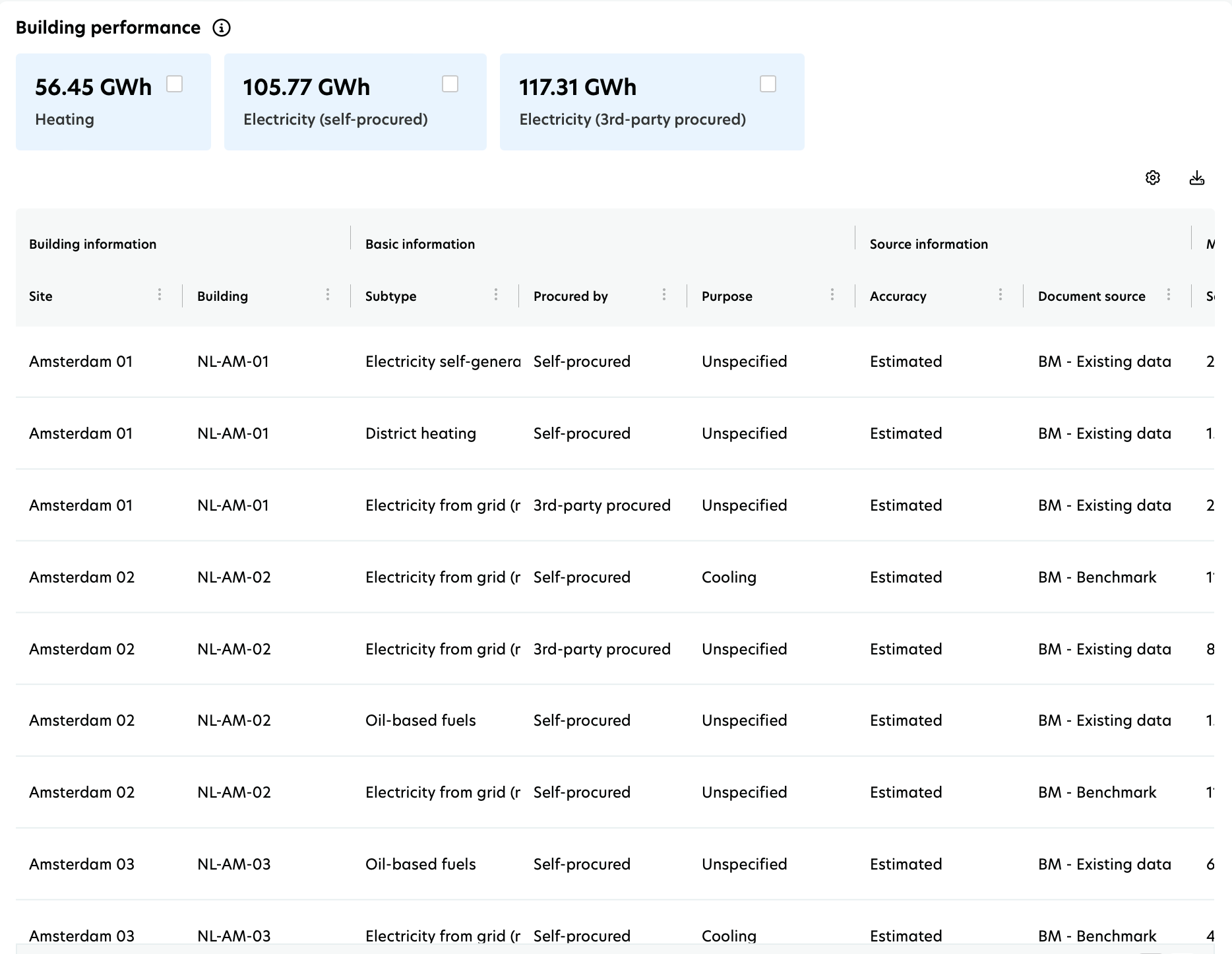The width and height of the screenshot is (1232, 954).
Task: Click BM - Benchmark in the Amsterdam 02 Cooling row
Action: coord(1097,577)
